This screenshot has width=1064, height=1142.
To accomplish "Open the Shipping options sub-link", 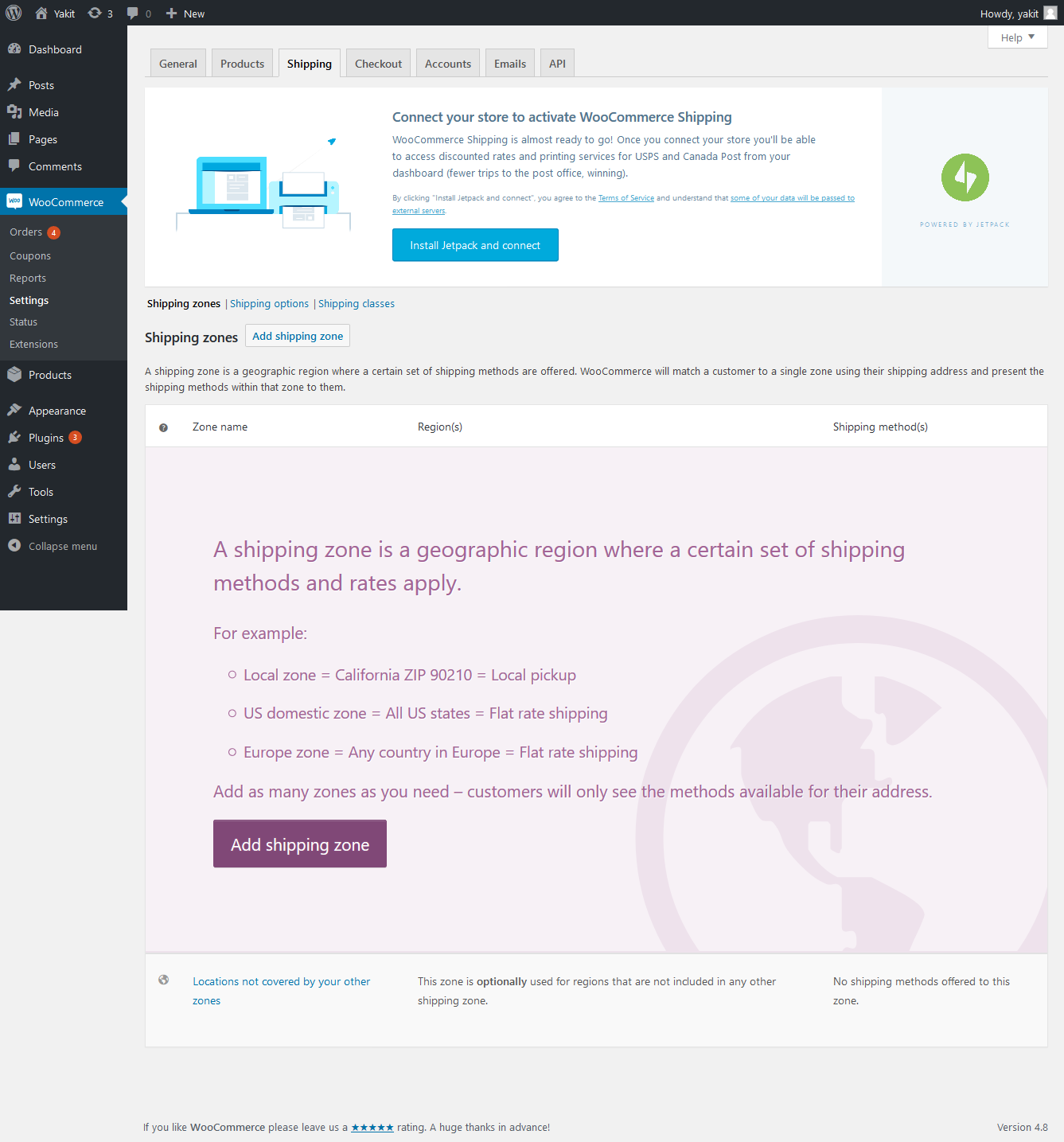I will pyautogui.click(x=269, y=304).
